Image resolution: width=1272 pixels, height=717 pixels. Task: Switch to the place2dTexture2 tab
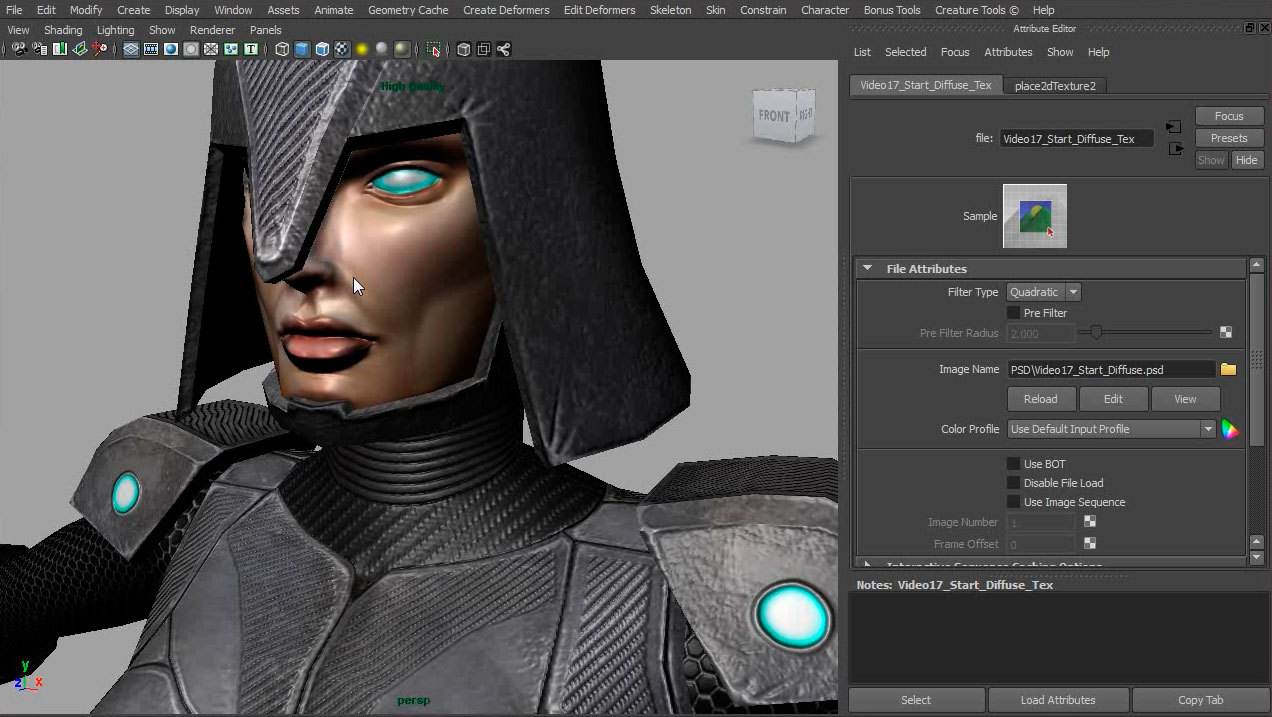[1054, 86]
